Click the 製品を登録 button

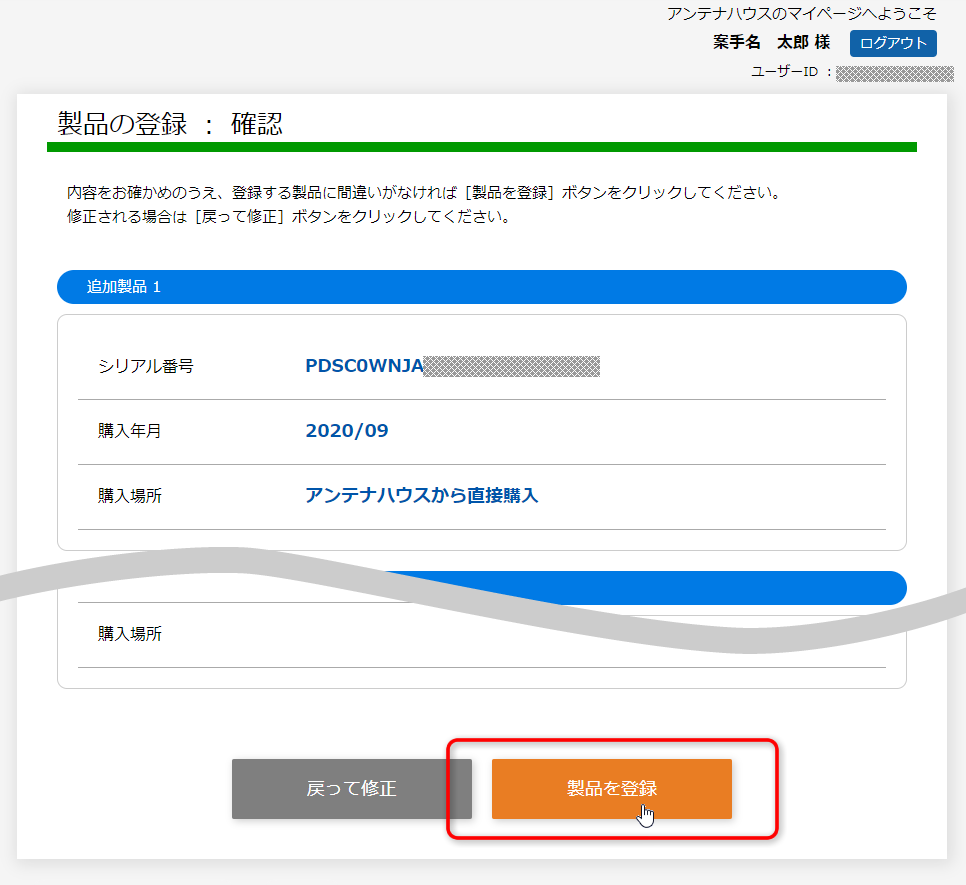point(611,789)
